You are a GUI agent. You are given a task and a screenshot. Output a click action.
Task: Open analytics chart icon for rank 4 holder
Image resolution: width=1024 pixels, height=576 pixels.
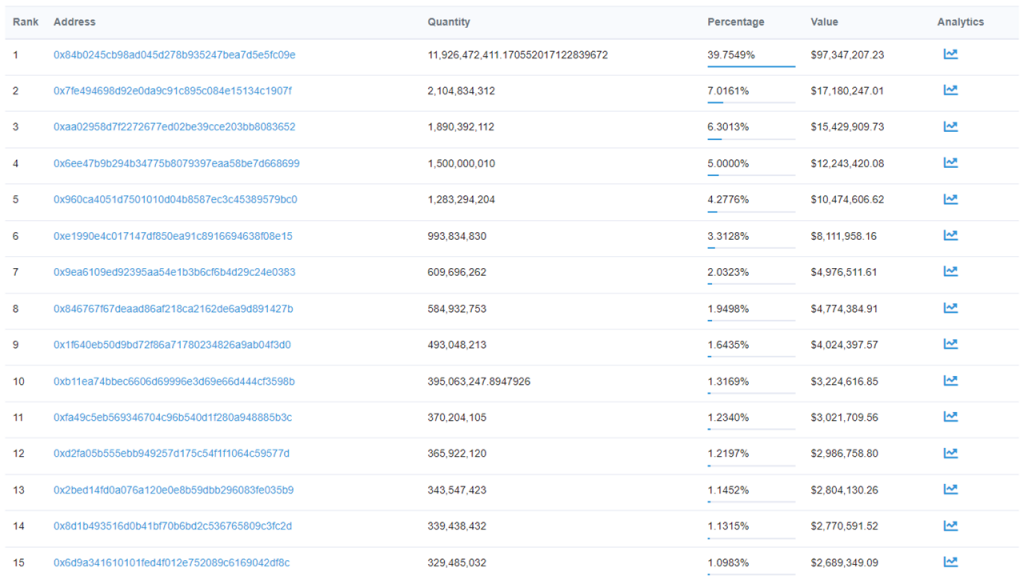pos(950,163)
